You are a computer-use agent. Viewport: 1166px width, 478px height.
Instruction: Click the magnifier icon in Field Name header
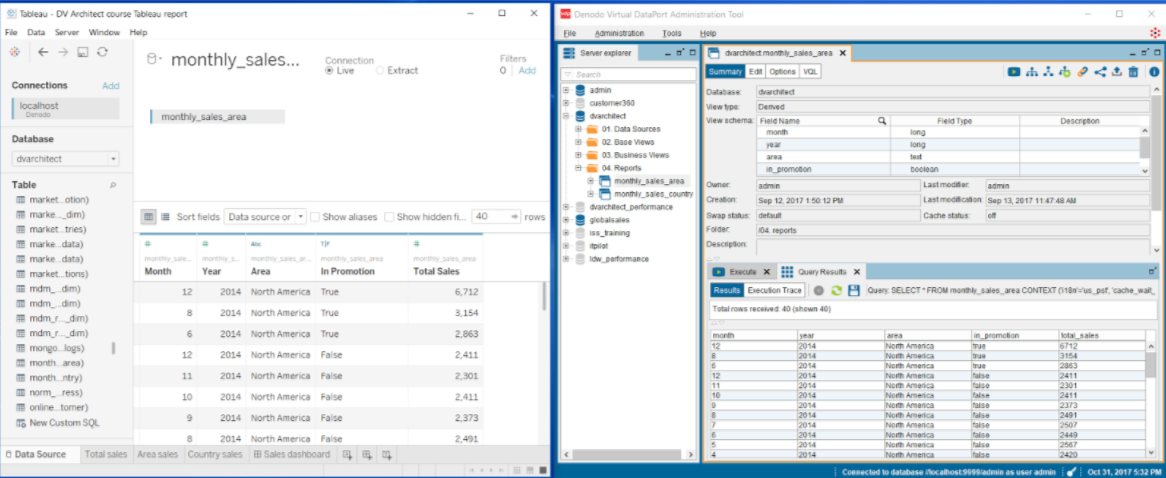coord(882,120)
